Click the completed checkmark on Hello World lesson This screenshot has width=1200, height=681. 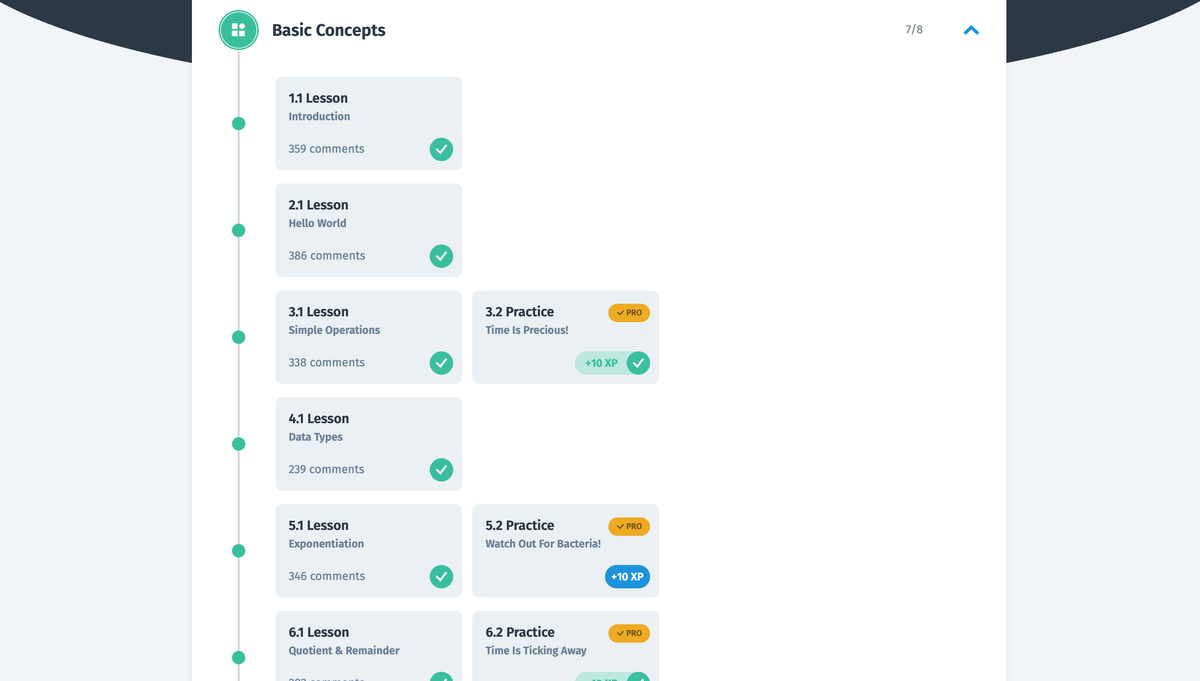(x=441, y=256)
